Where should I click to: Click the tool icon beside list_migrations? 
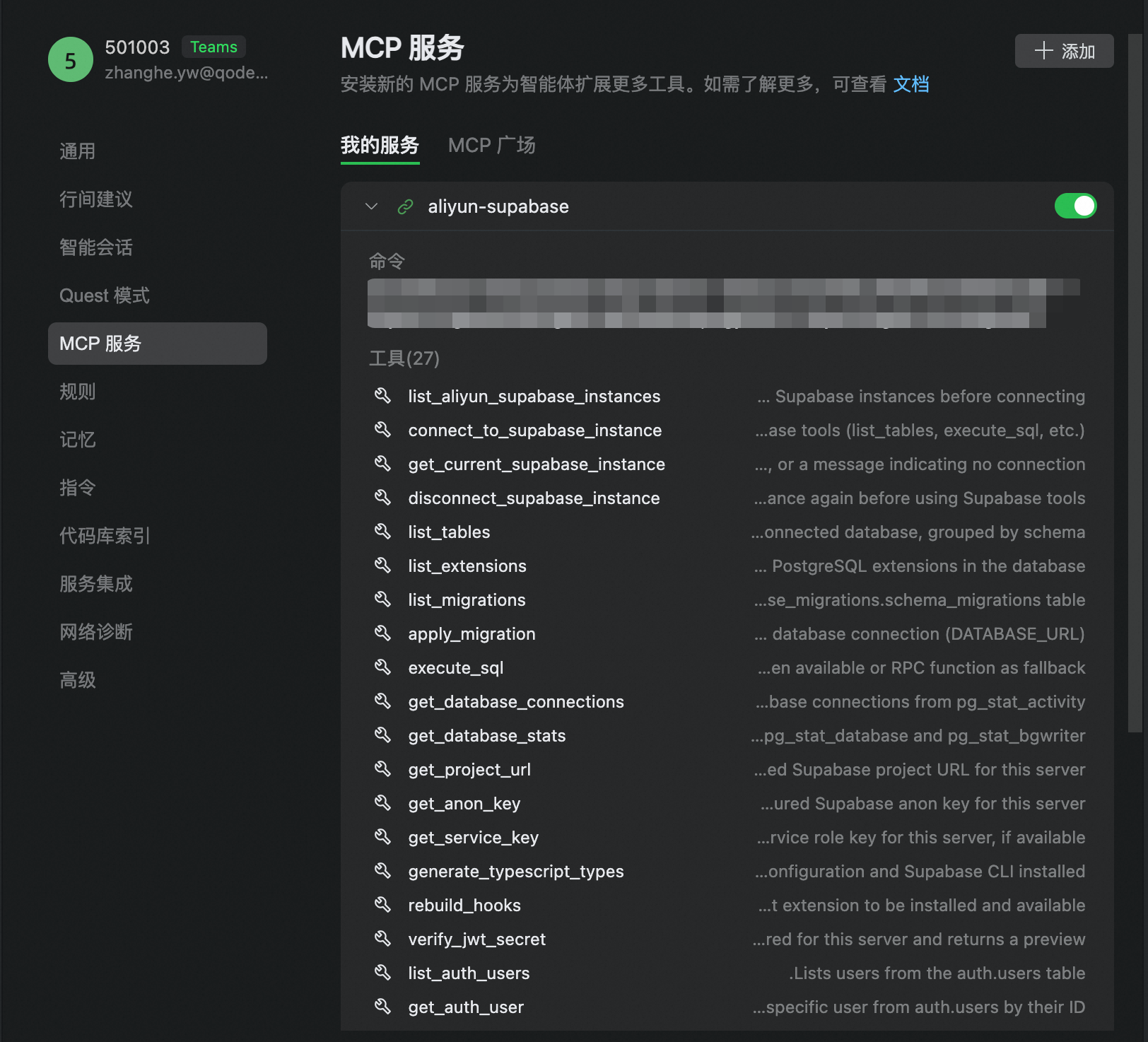(x=382, y=599)
